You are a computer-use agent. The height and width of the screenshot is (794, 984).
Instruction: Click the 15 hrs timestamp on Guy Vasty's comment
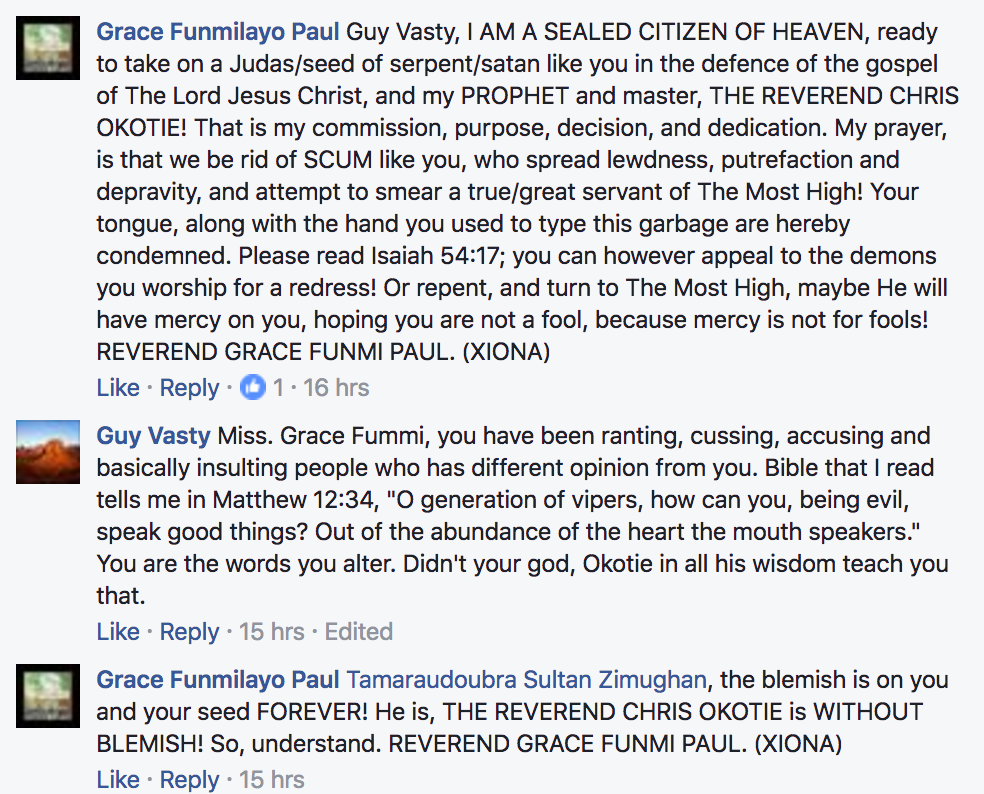coord(272,632)
